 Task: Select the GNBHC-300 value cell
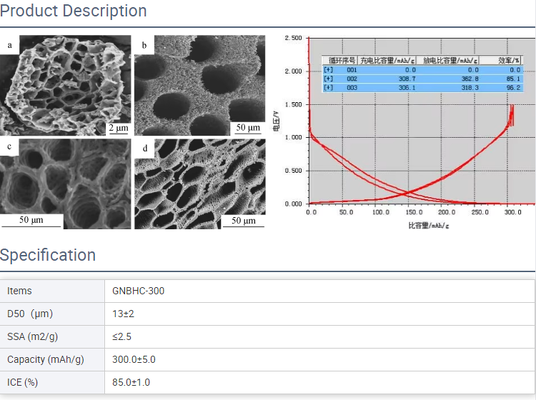pos(320,291)
